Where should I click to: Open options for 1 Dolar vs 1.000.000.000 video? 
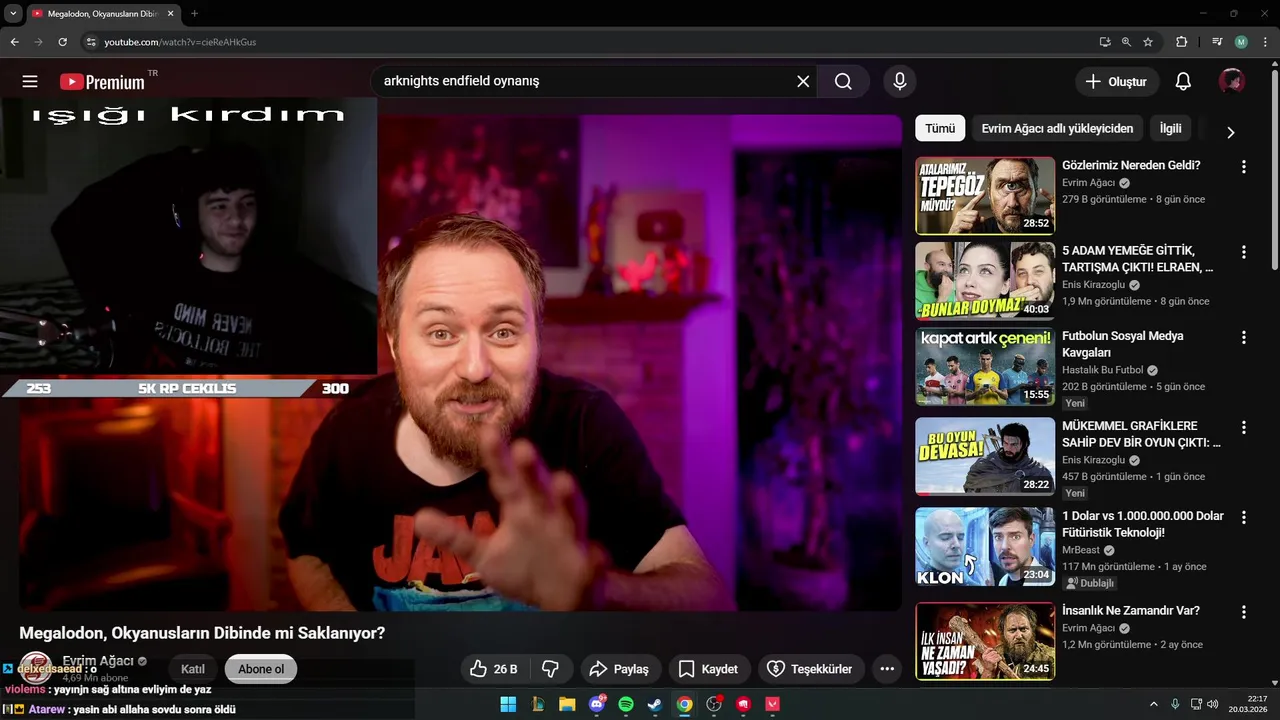(x=1244, y=517)
